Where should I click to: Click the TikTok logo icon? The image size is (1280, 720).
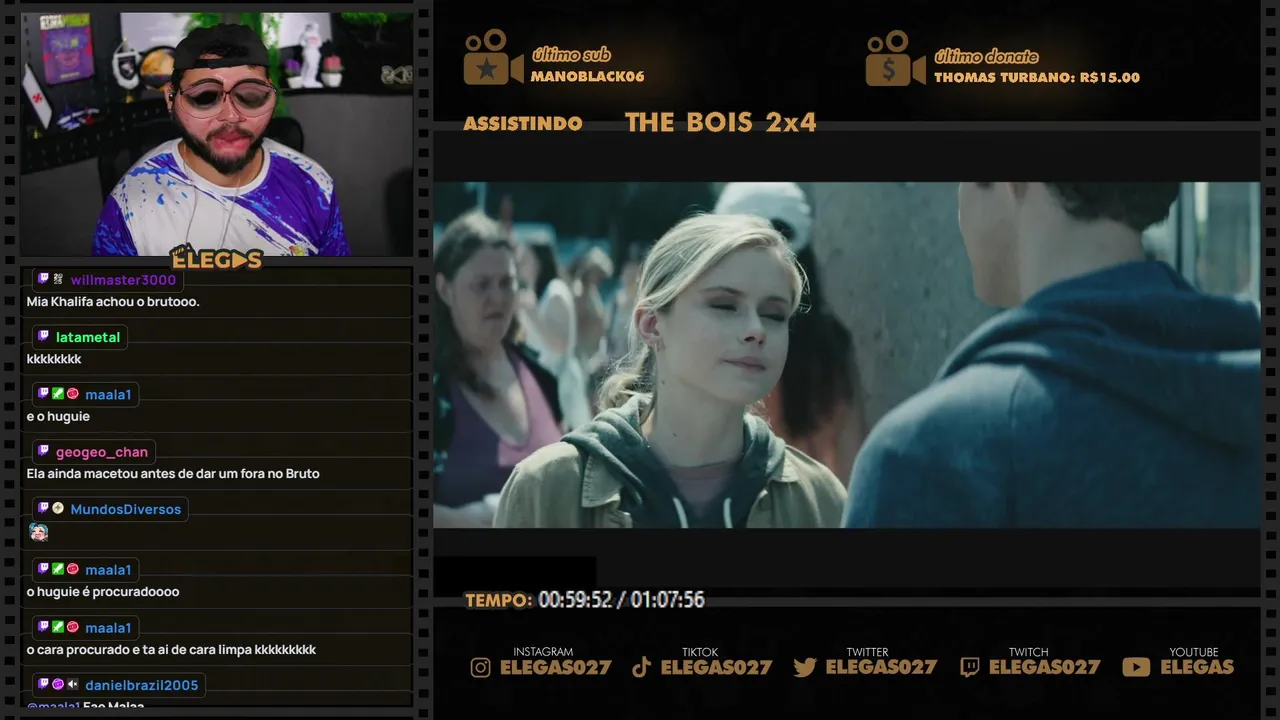pyautogui.click(x=642, y=667)
